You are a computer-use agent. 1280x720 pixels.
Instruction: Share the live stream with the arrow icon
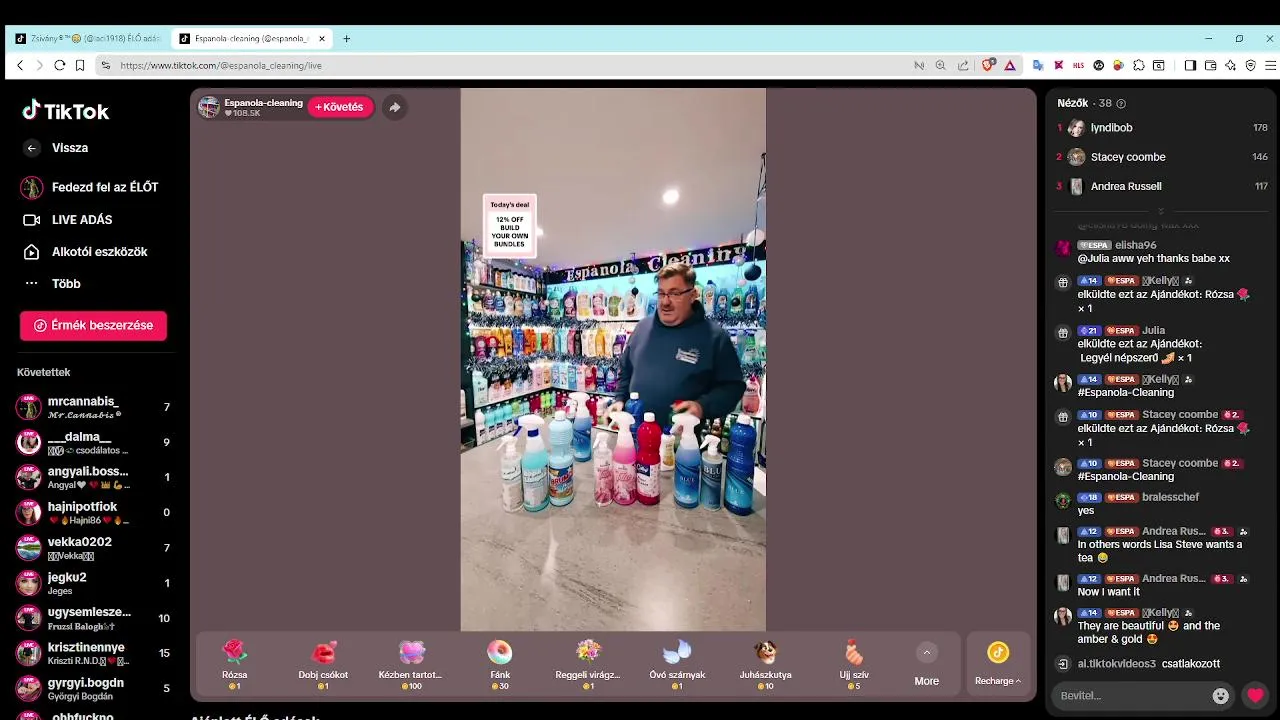click(395, 107)
